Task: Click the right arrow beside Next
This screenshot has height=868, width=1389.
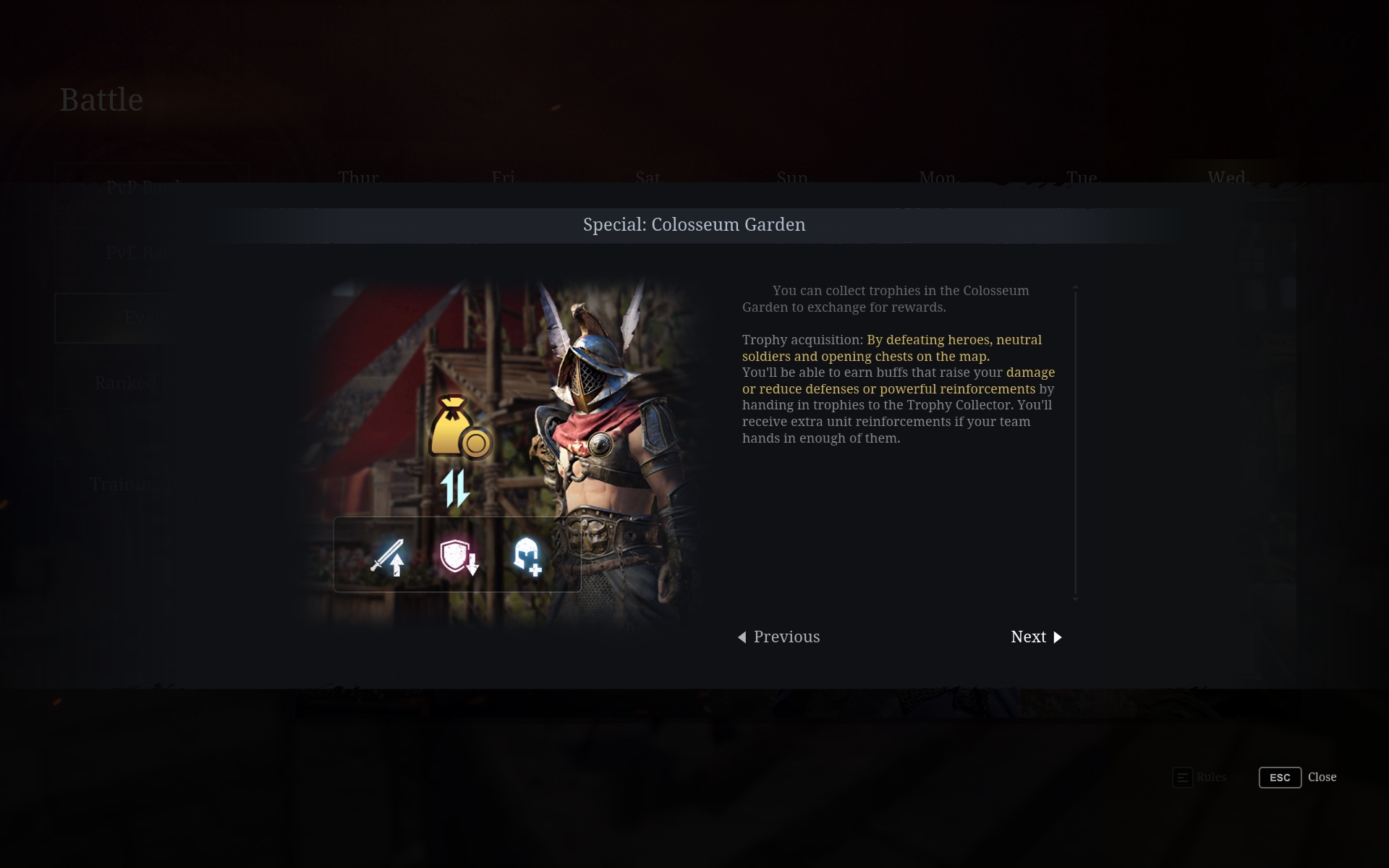Action: [1058, 637]
